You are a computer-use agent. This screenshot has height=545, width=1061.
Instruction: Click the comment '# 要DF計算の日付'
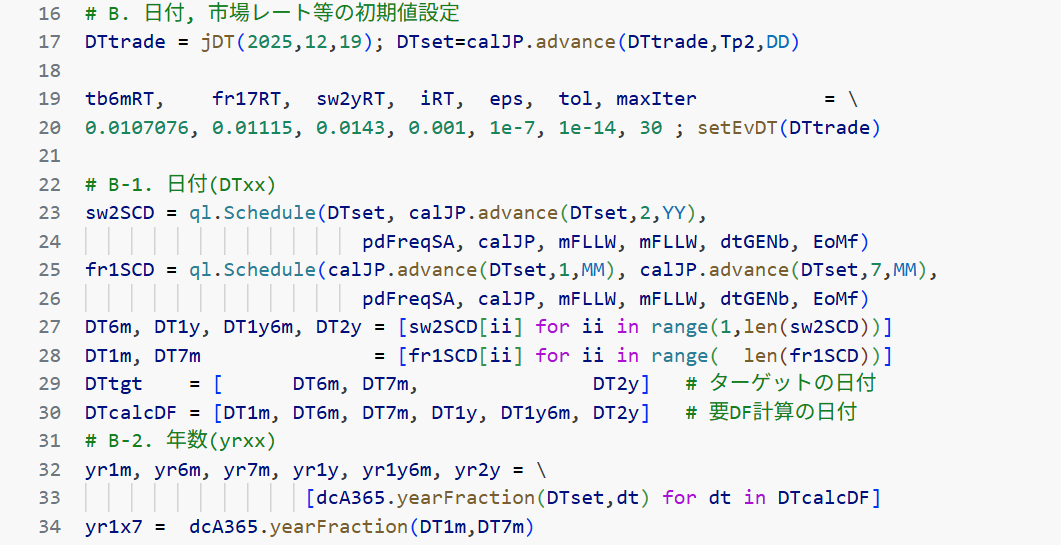click(771, 412)
